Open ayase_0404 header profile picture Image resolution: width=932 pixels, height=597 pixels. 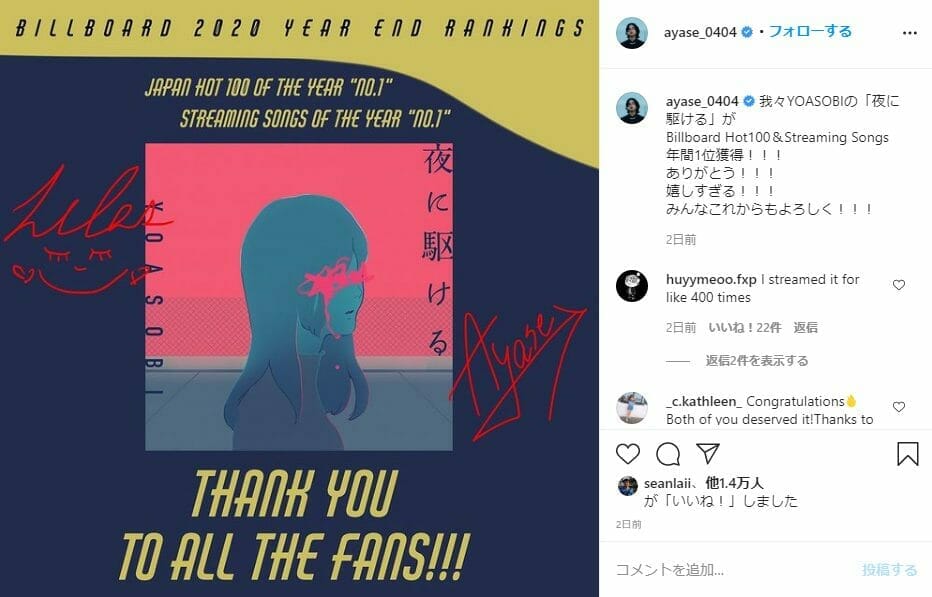(x=632, y=33)
